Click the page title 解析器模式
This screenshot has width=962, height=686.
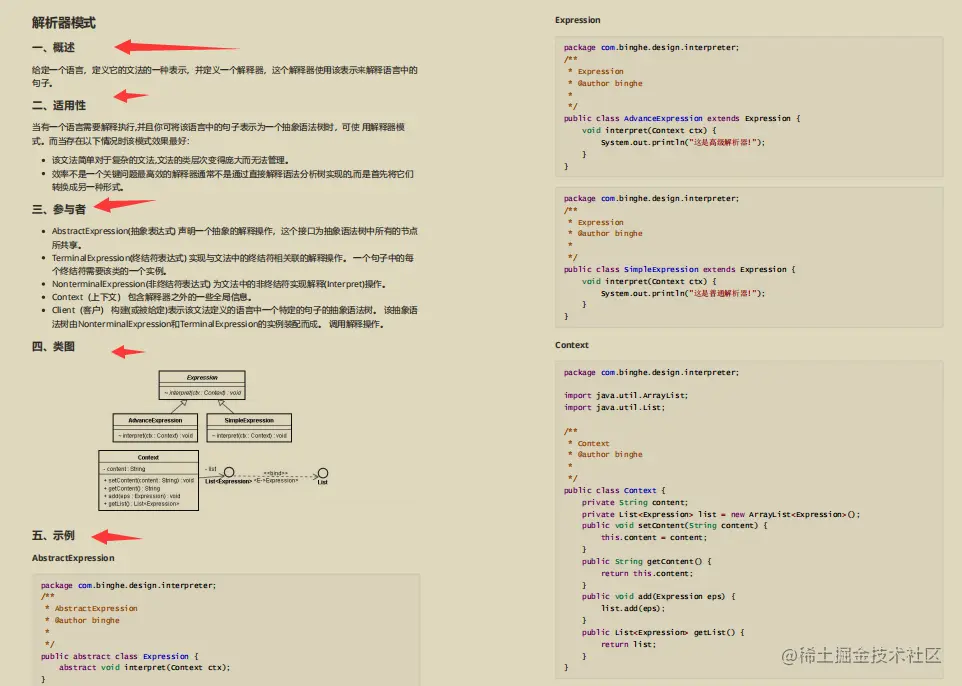pyautogui.click(x=64, y=23)
